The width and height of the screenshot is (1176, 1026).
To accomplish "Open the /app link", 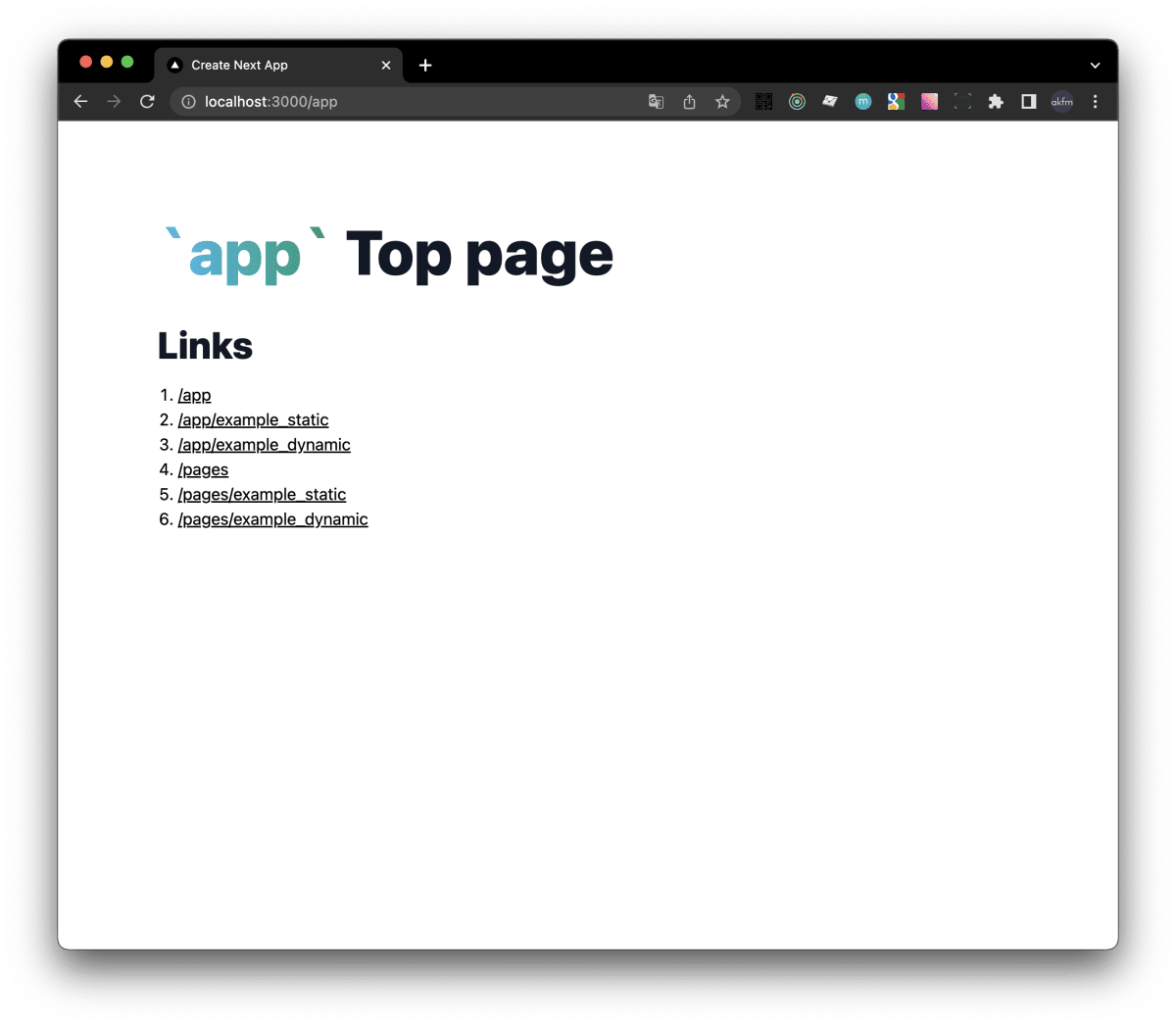I will point(194,395).
